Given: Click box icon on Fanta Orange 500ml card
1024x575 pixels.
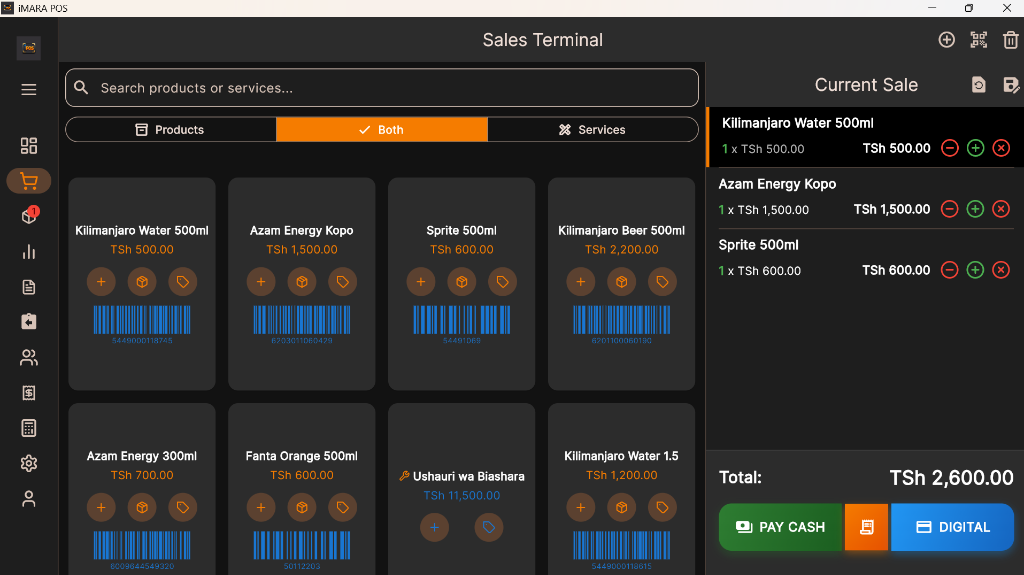Looking at the screenshot, I should [x=302, y=507].
